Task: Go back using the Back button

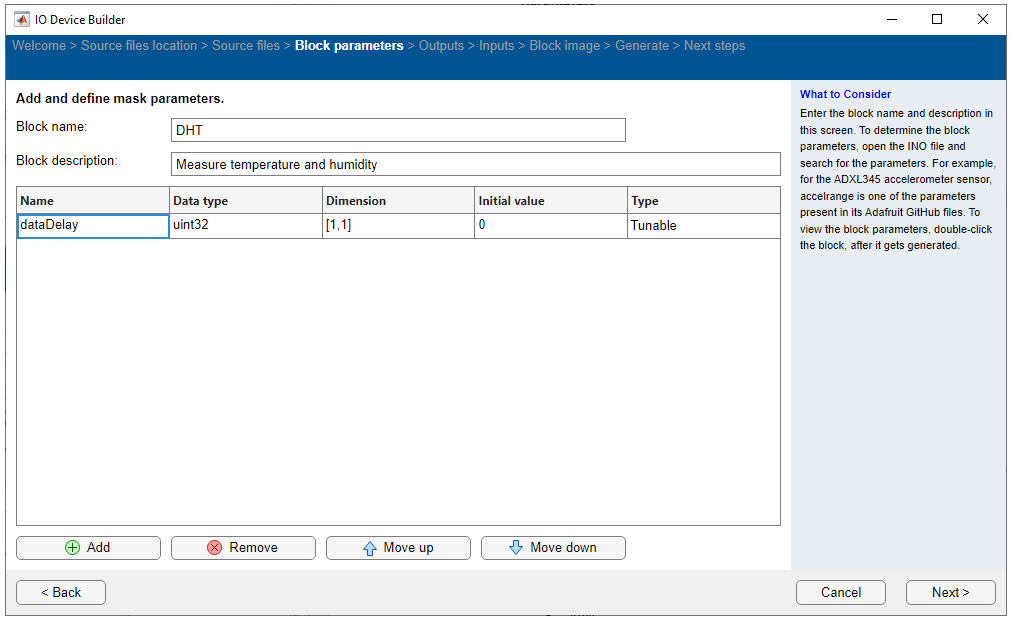Action: point(60,592)
